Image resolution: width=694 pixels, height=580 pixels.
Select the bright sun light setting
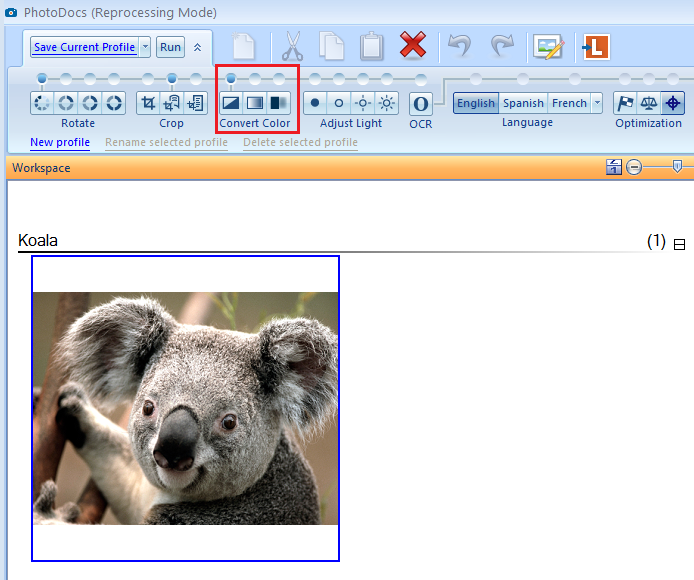coord(386,103)
